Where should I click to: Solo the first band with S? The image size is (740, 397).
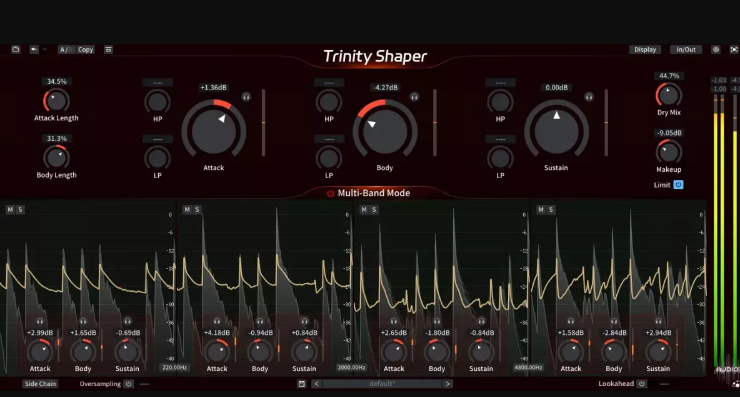coord(20,210)
